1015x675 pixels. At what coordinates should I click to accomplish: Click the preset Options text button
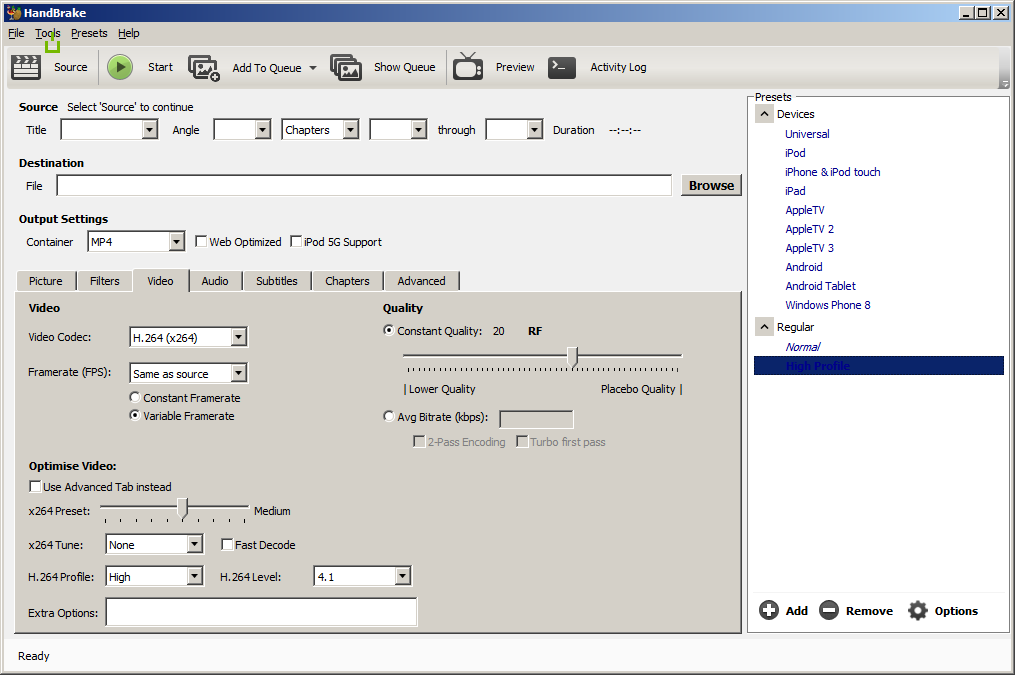(956, 611)
